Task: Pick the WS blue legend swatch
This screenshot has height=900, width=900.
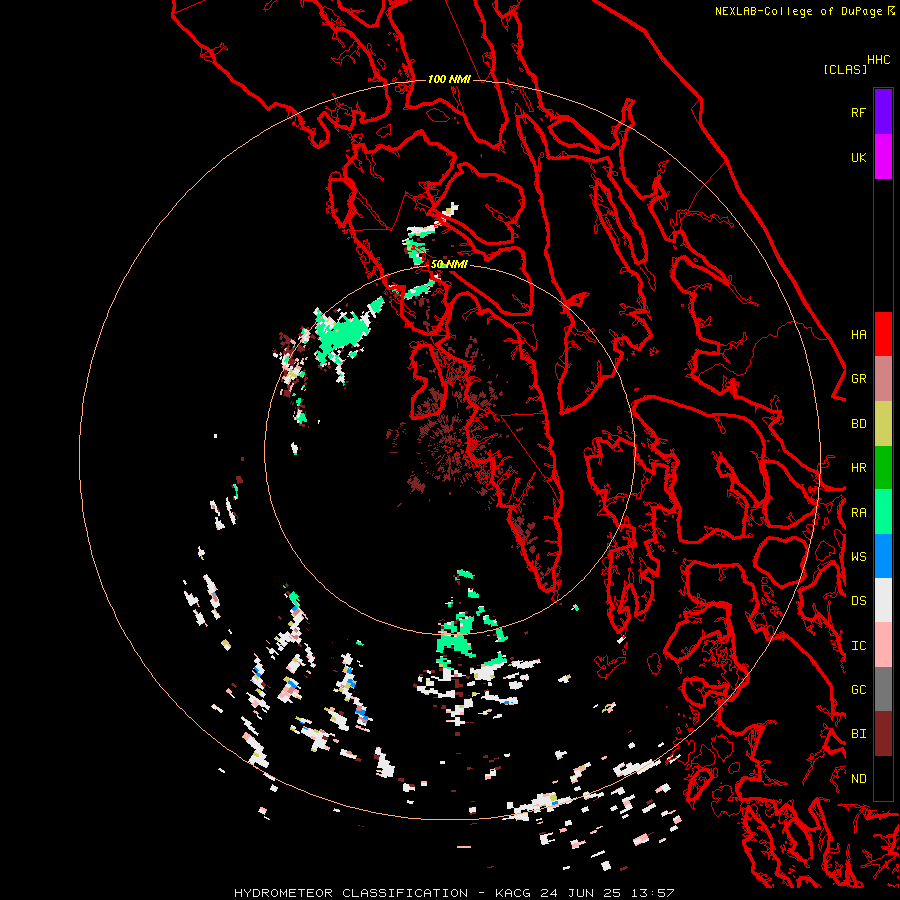Action: click(883, 556)
